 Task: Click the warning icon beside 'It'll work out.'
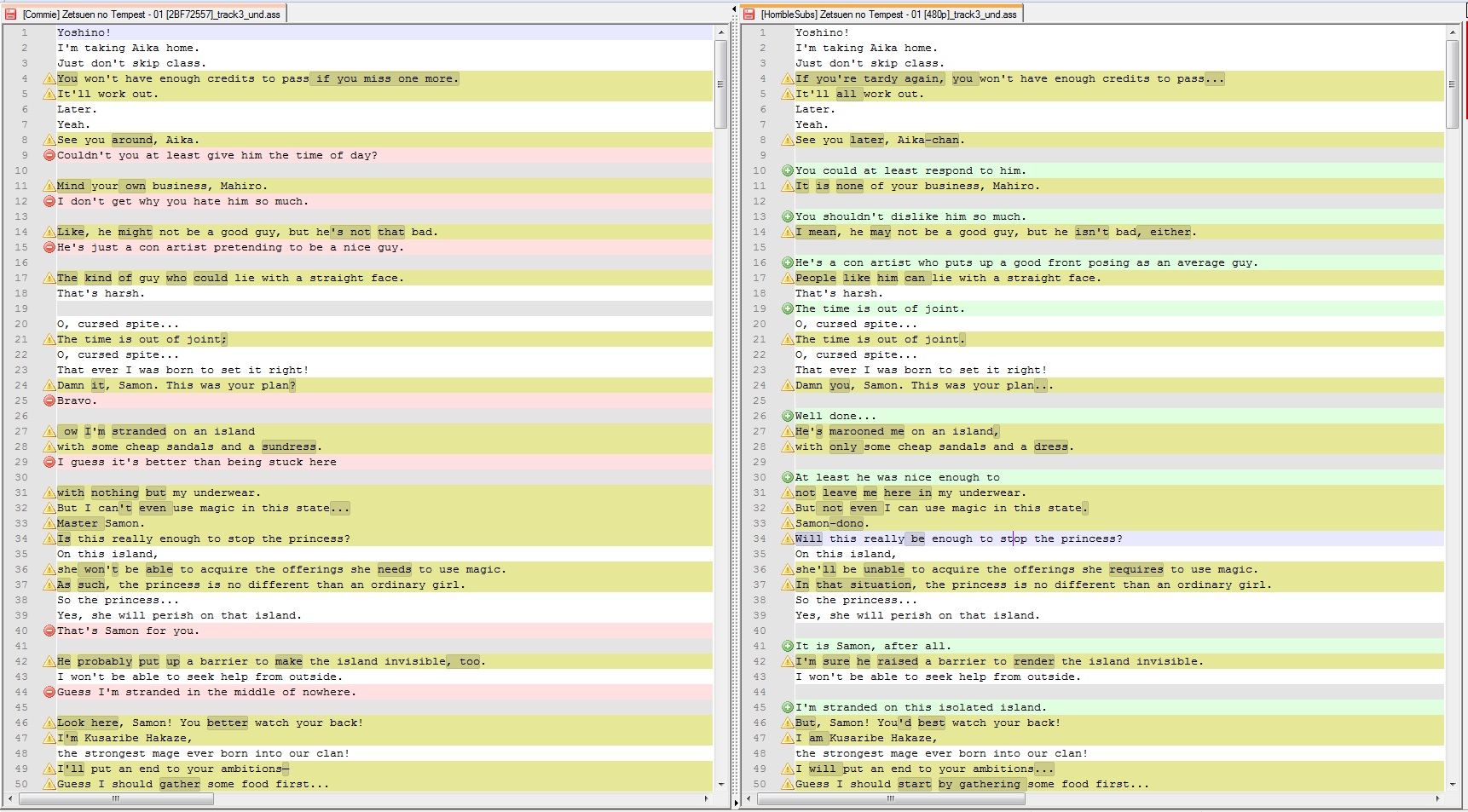click(x=49, y=94)
